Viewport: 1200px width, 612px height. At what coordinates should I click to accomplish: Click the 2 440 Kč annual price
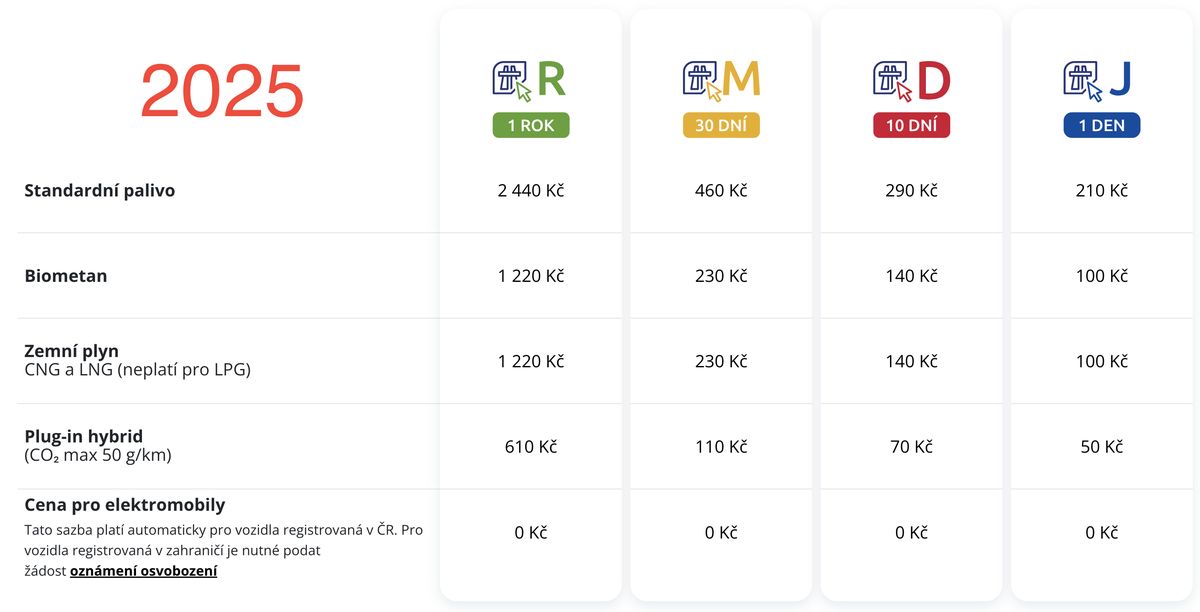click(x=530, y=190)
